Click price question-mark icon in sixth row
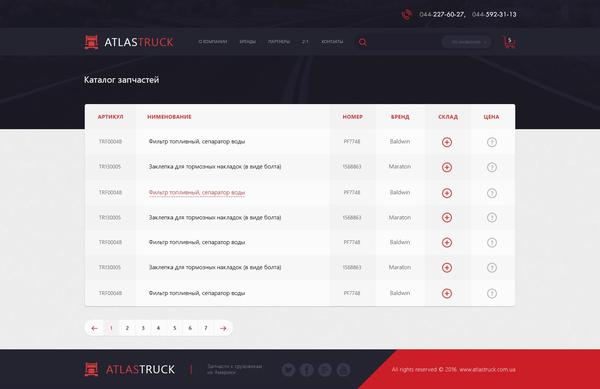The image size is (600, 389). point(492,268)
